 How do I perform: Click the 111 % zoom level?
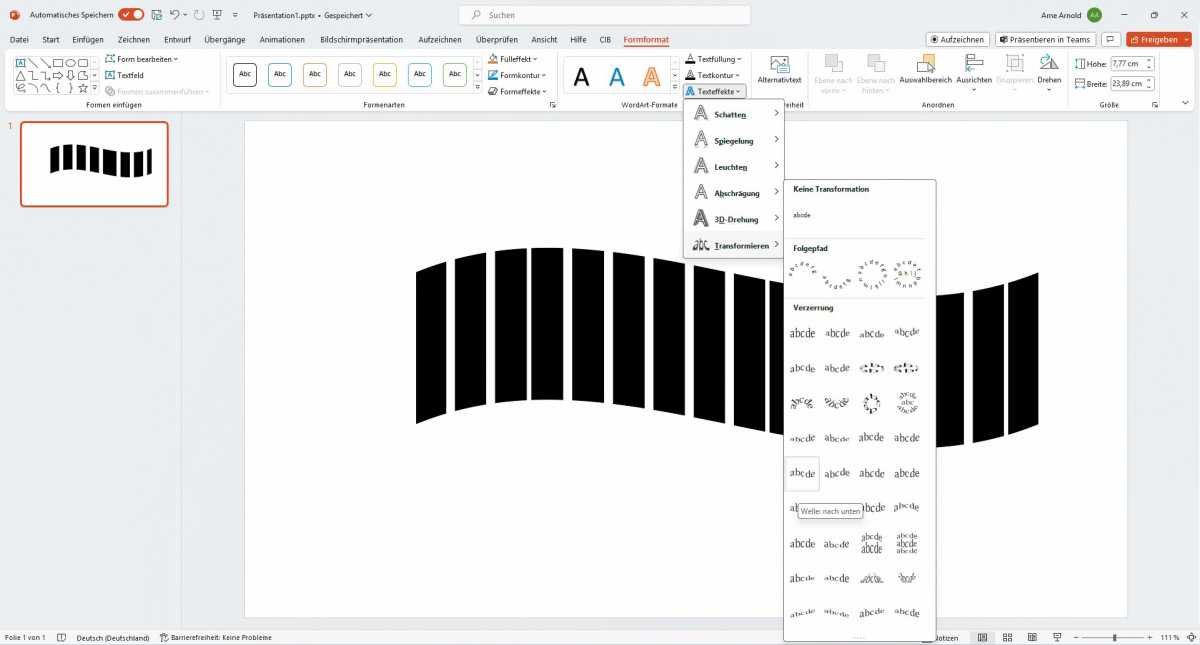(1170, 637)
